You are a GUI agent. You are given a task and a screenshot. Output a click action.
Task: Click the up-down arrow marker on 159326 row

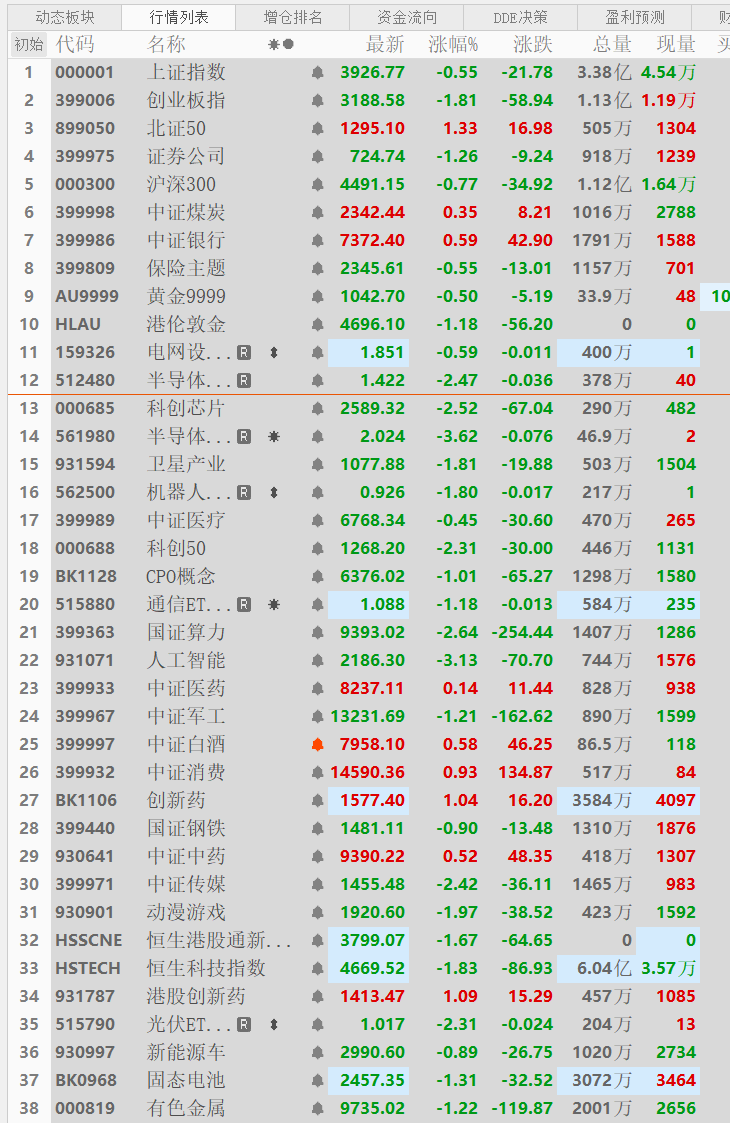click(x=274, y=352)
